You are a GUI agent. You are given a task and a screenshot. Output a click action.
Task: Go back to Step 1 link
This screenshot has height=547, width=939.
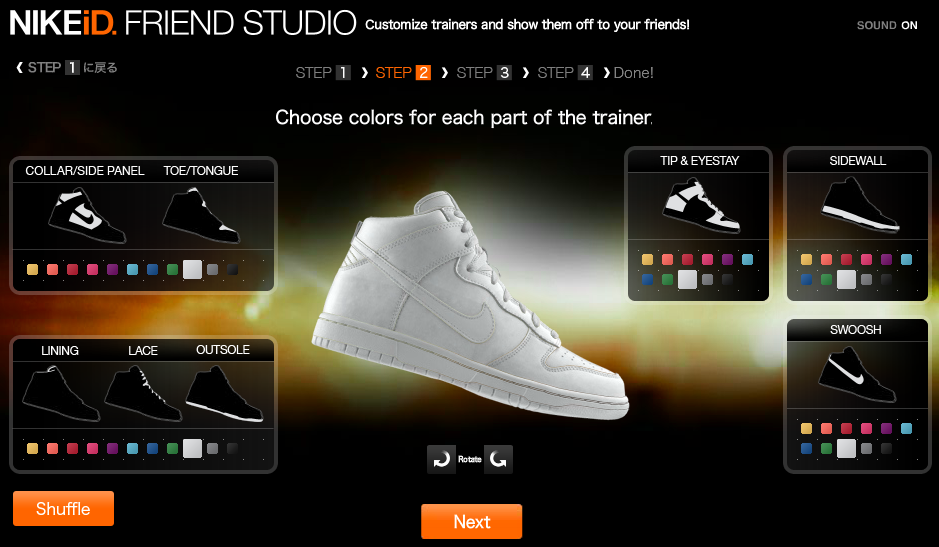coord(66,68)
